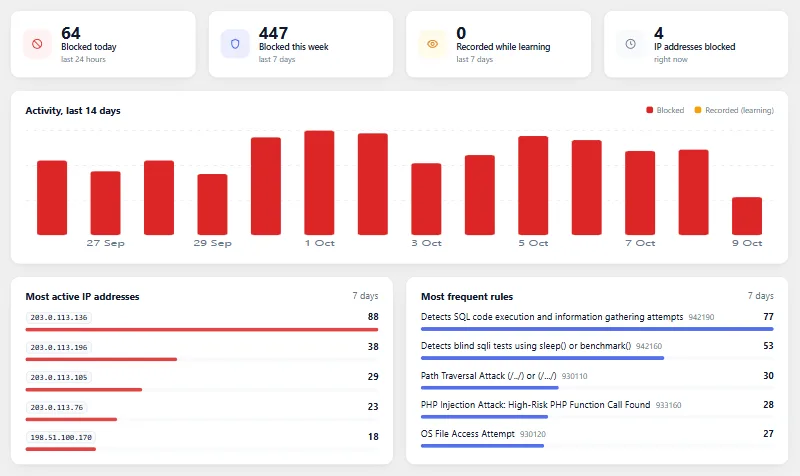The height and width of the screenshot is (476, 800).
Task: Click IP address 203.0.113.76
Action: 57,408
